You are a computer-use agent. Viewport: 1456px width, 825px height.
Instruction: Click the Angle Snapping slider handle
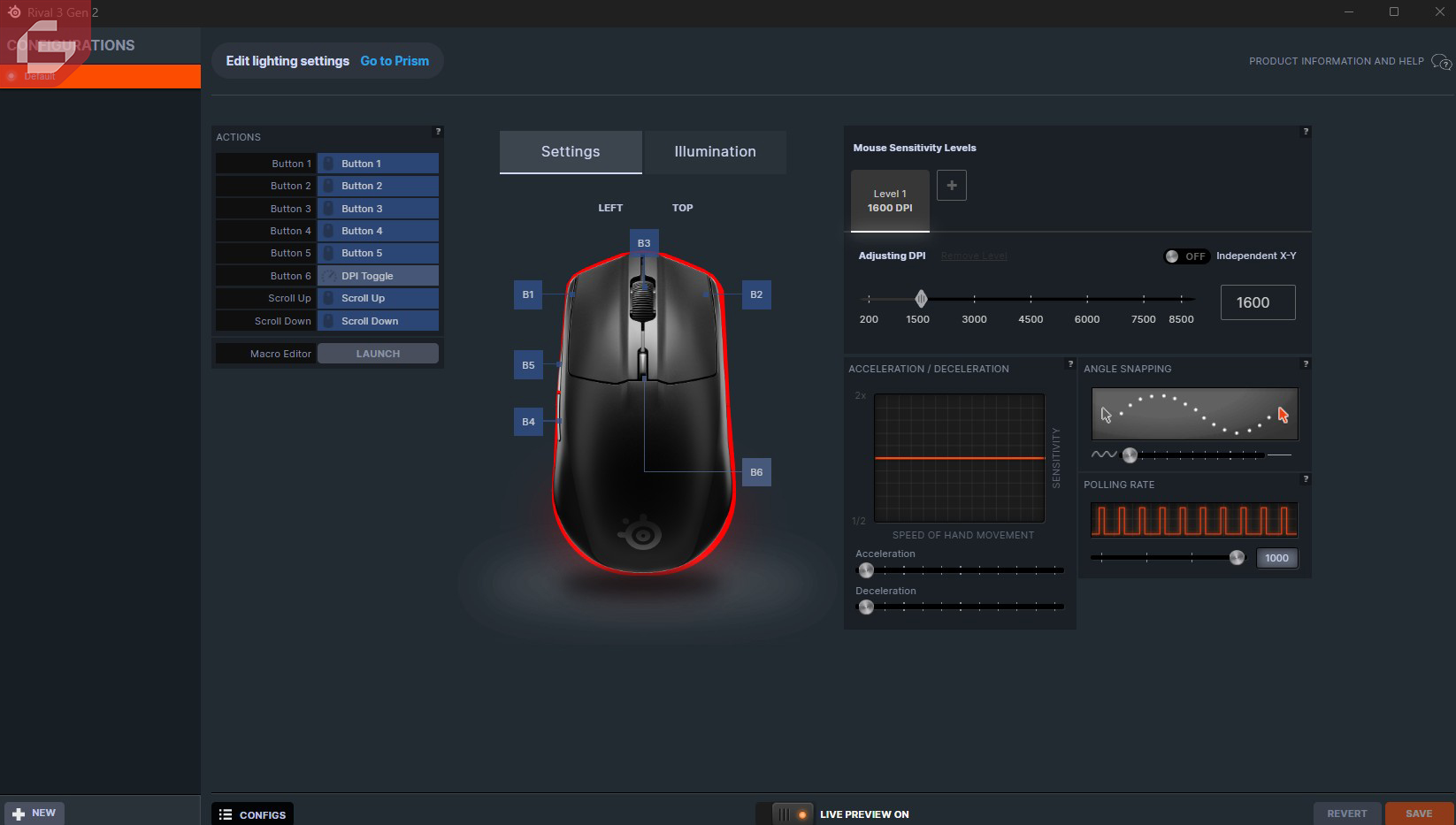coord(1130,455)
